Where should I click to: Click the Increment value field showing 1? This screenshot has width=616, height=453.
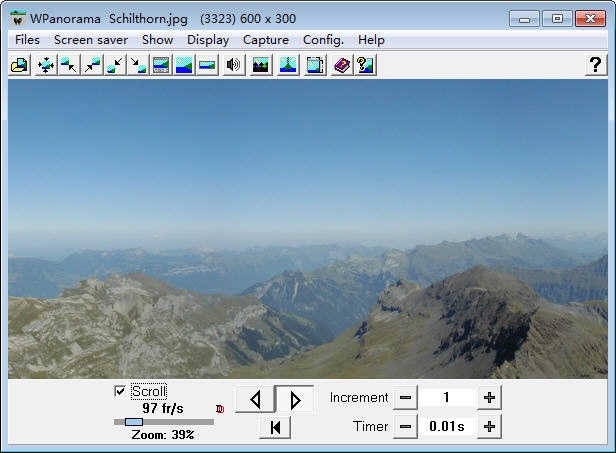tap(447, 398)
